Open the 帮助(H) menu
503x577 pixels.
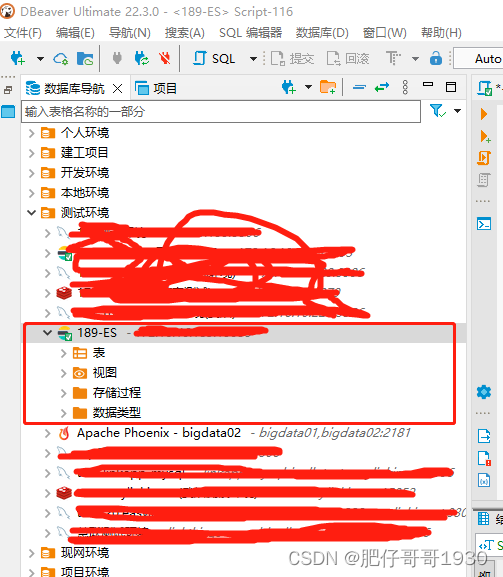coord(441,33)
